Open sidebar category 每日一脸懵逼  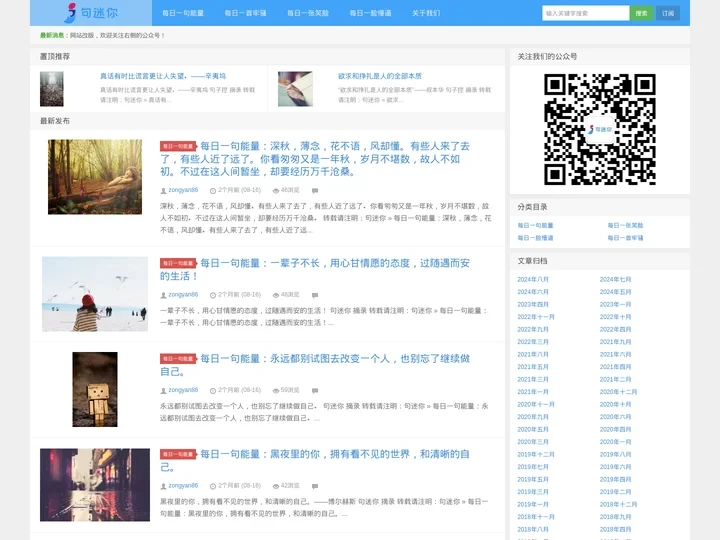tap(535, 238)
